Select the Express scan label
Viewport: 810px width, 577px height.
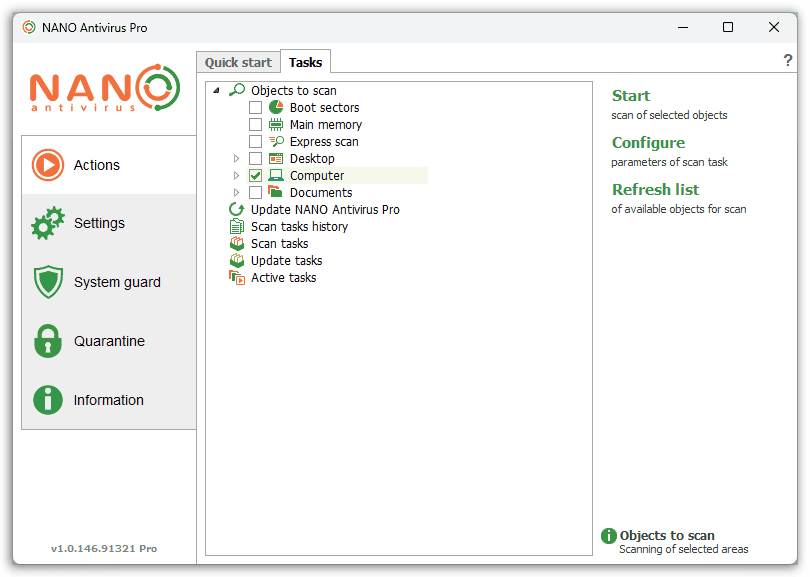pos(324,142)
